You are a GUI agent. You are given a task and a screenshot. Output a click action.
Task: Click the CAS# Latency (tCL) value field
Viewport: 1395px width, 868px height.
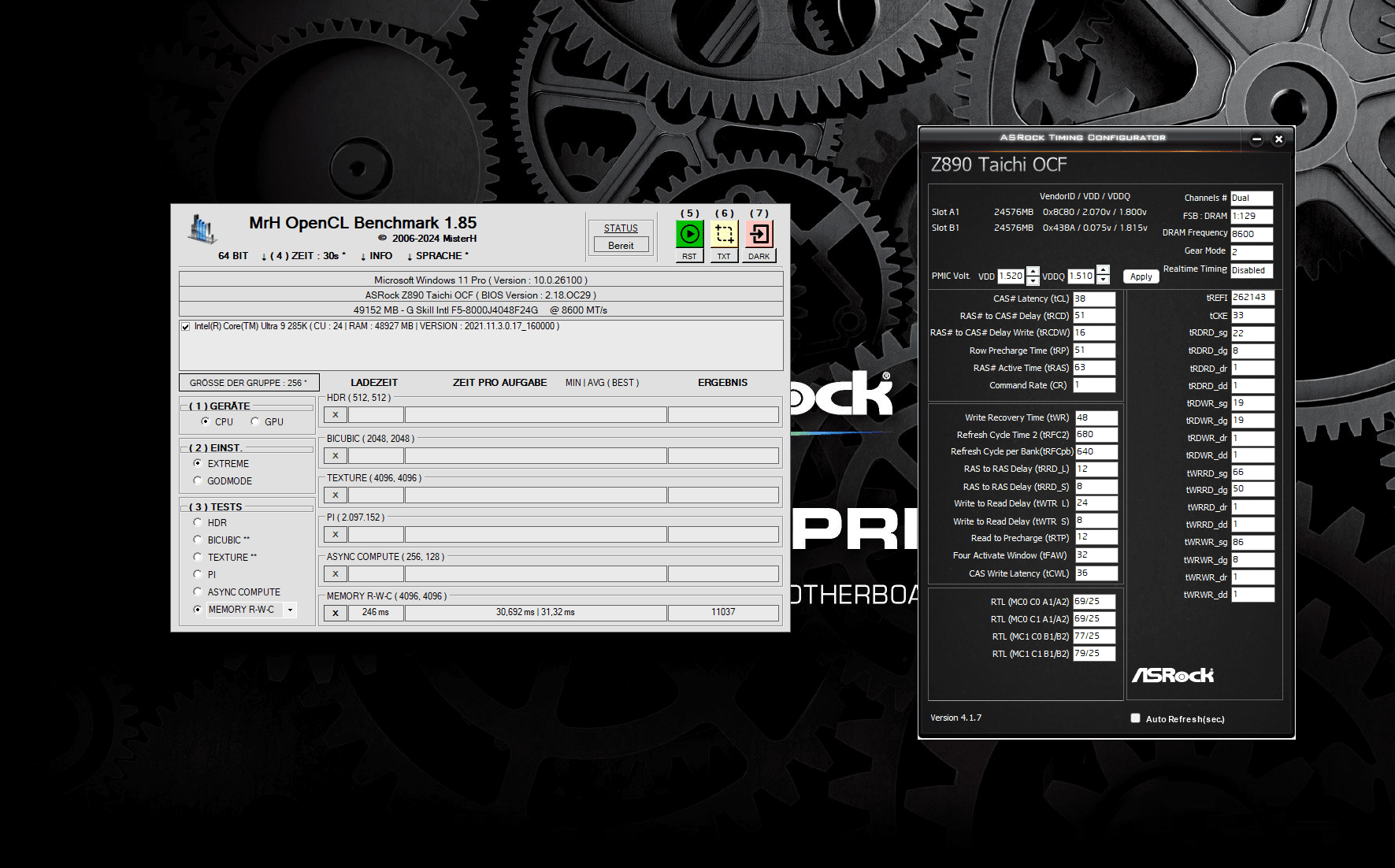[x=1094, y=299]
